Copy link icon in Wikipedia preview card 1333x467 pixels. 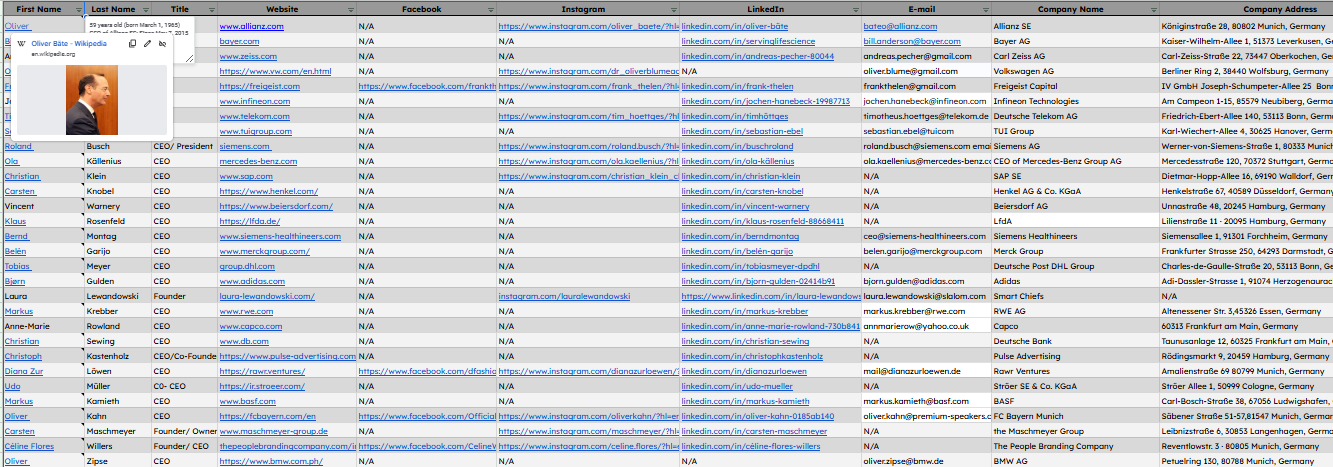[x=133, y=44]
